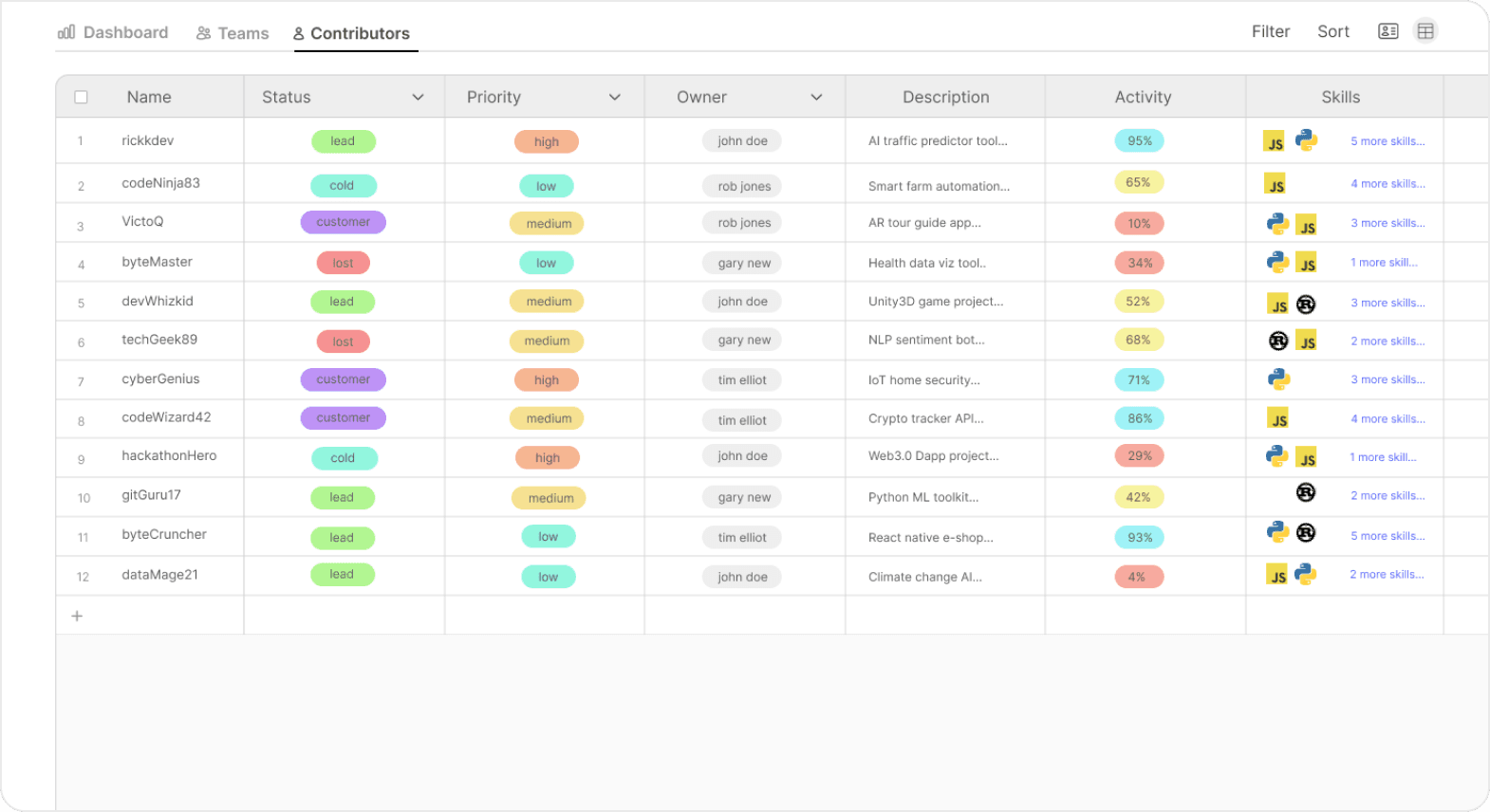Click the JS skill icon for dataMage21
This screenshot has width=1490, height=812.
pyautogui.click(x=1276, y=575)
